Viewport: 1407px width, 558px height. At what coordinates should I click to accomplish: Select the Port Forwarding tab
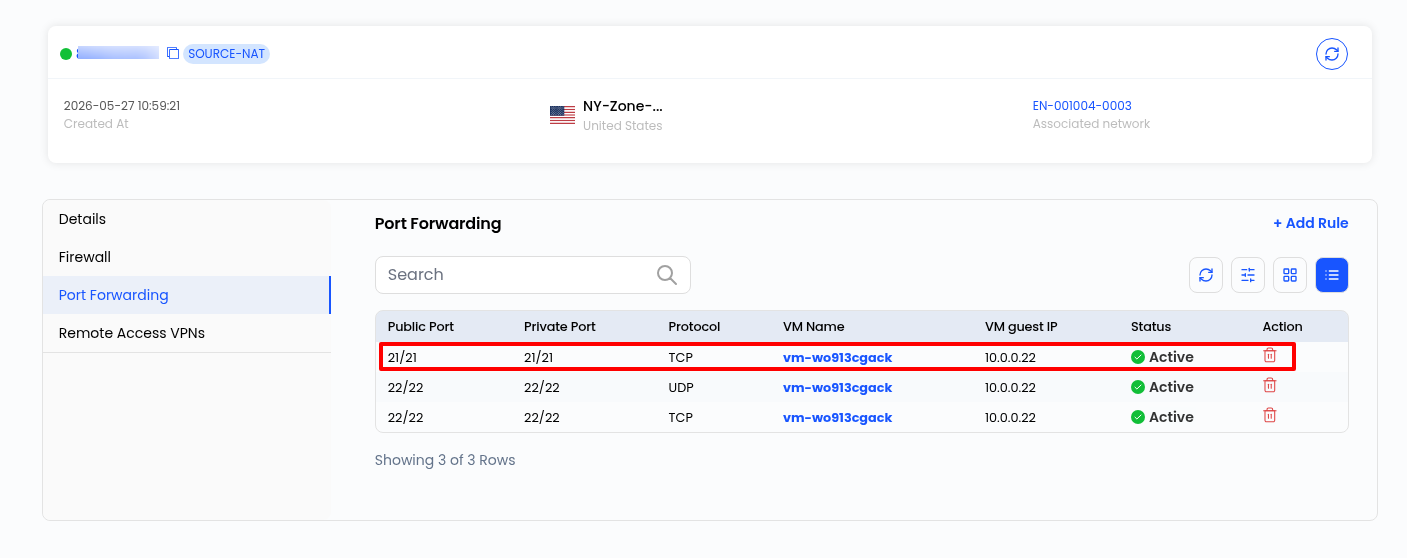(x=186, y=295)
